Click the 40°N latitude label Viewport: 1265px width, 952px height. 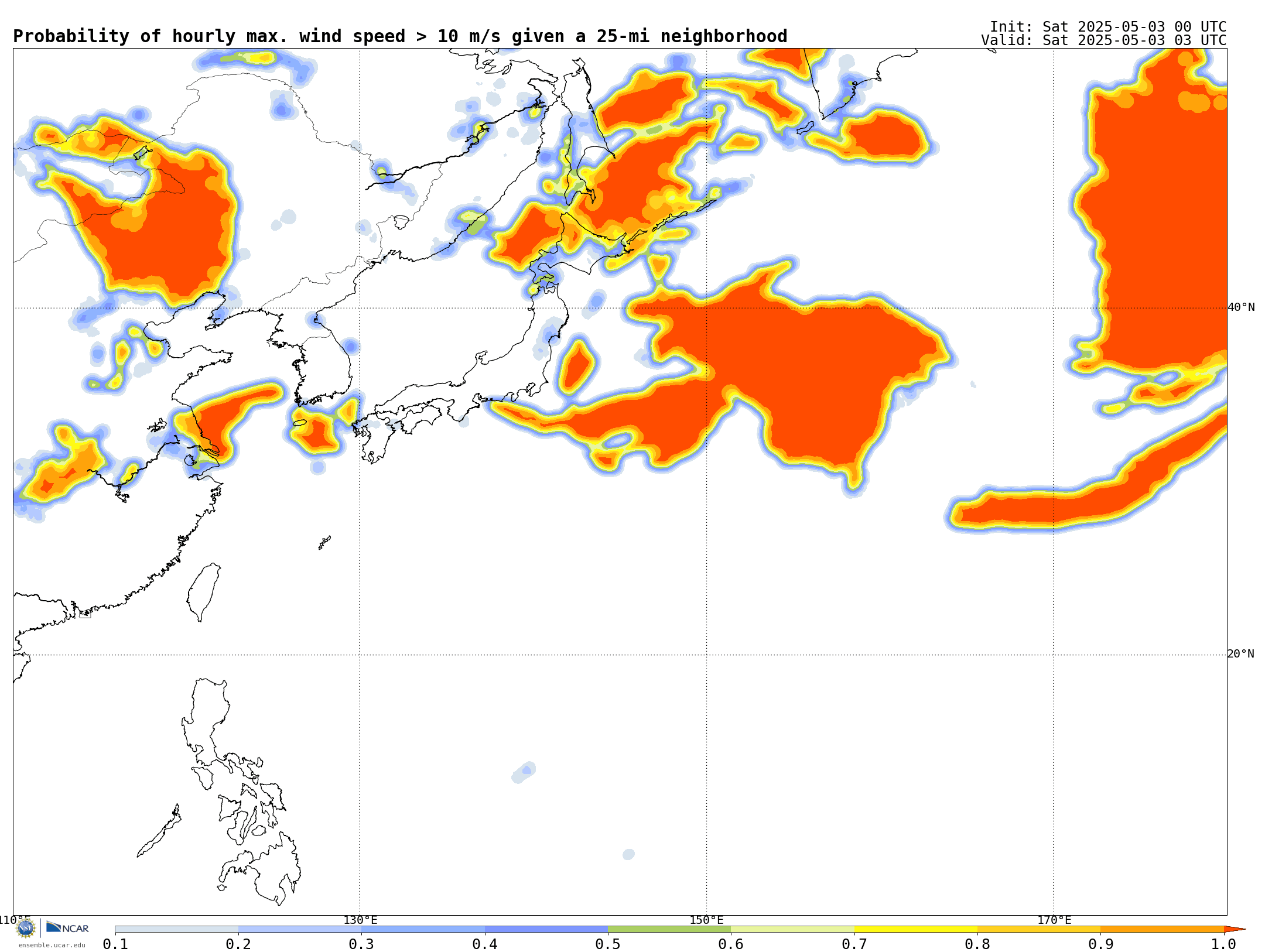pos(1241,307)
